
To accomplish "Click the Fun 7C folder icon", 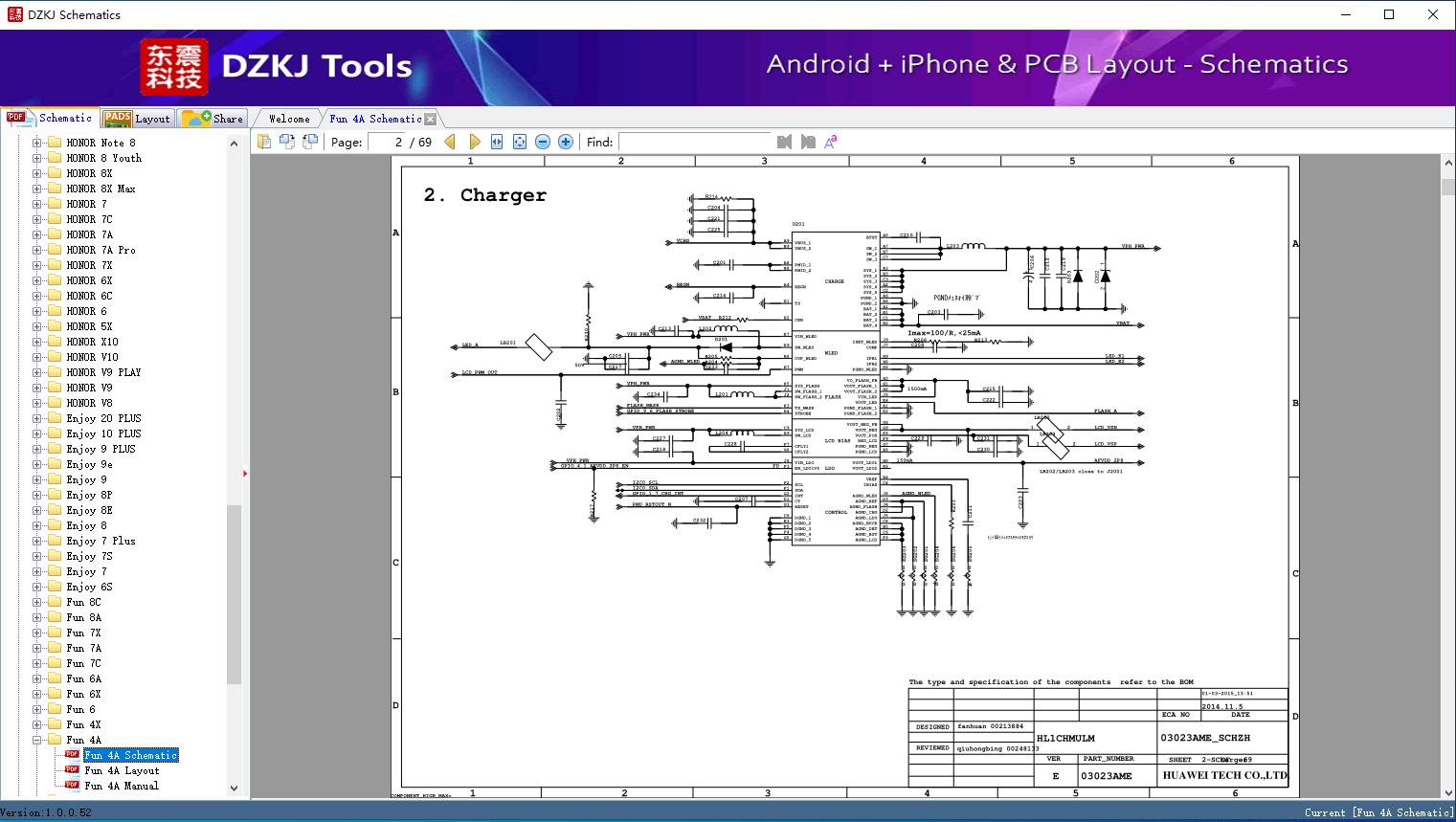I will [55, 663].
